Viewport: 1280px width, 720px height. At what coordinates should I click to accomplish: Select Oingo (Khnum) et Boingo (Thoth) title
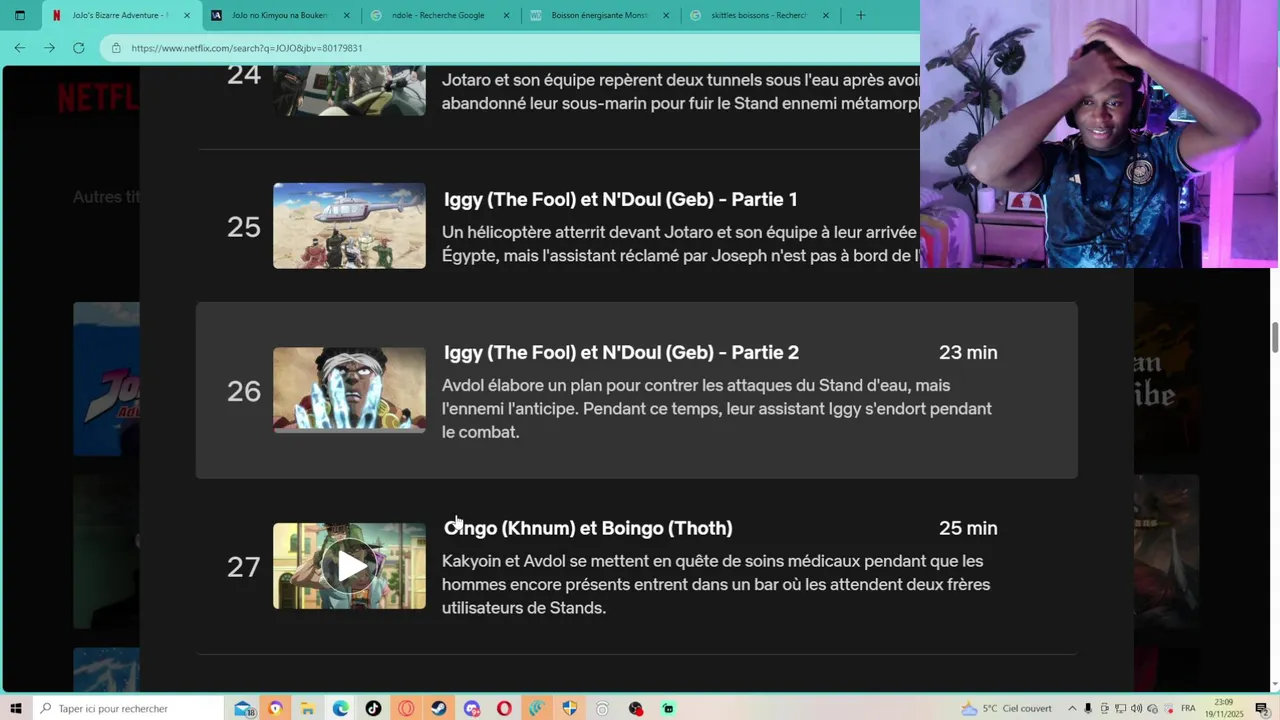tap(588, 528)
